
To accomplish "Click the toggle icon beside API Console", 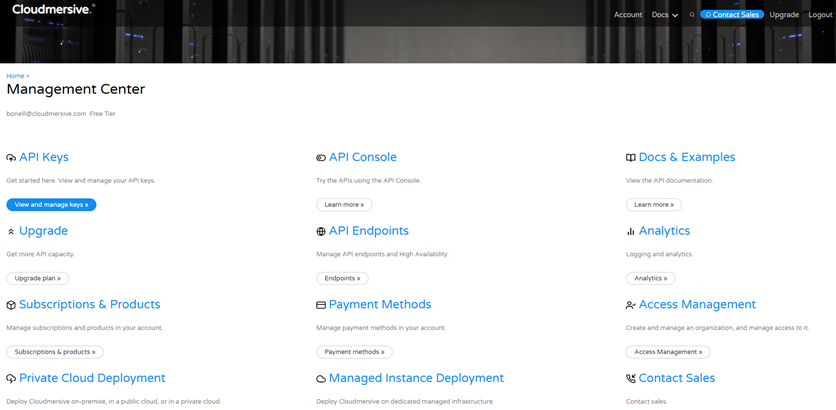I will pyautogui.click(x=321, y=158).
